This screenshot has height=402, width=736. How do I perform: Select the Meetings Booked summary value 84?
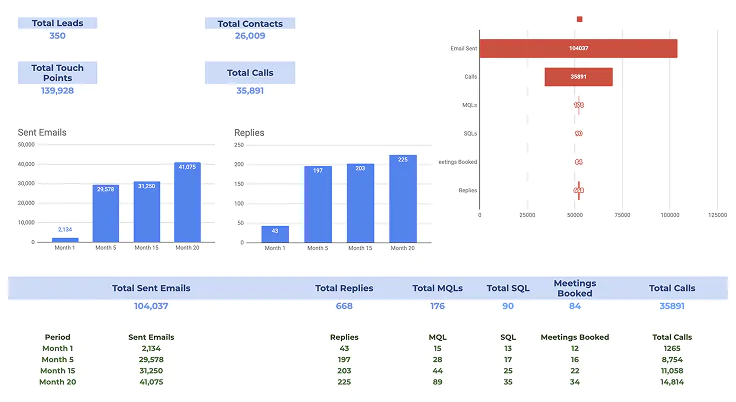point(574,306)
